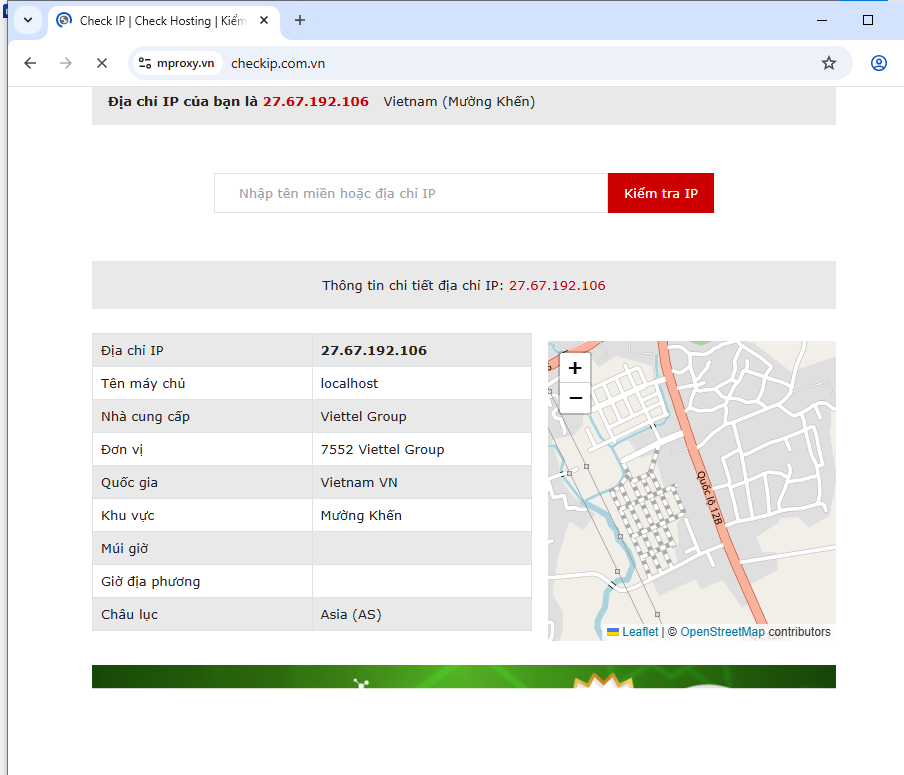Click Vietnam (Mường Khến) location text
Screen dimensions: 904x775
click(459, 101)
